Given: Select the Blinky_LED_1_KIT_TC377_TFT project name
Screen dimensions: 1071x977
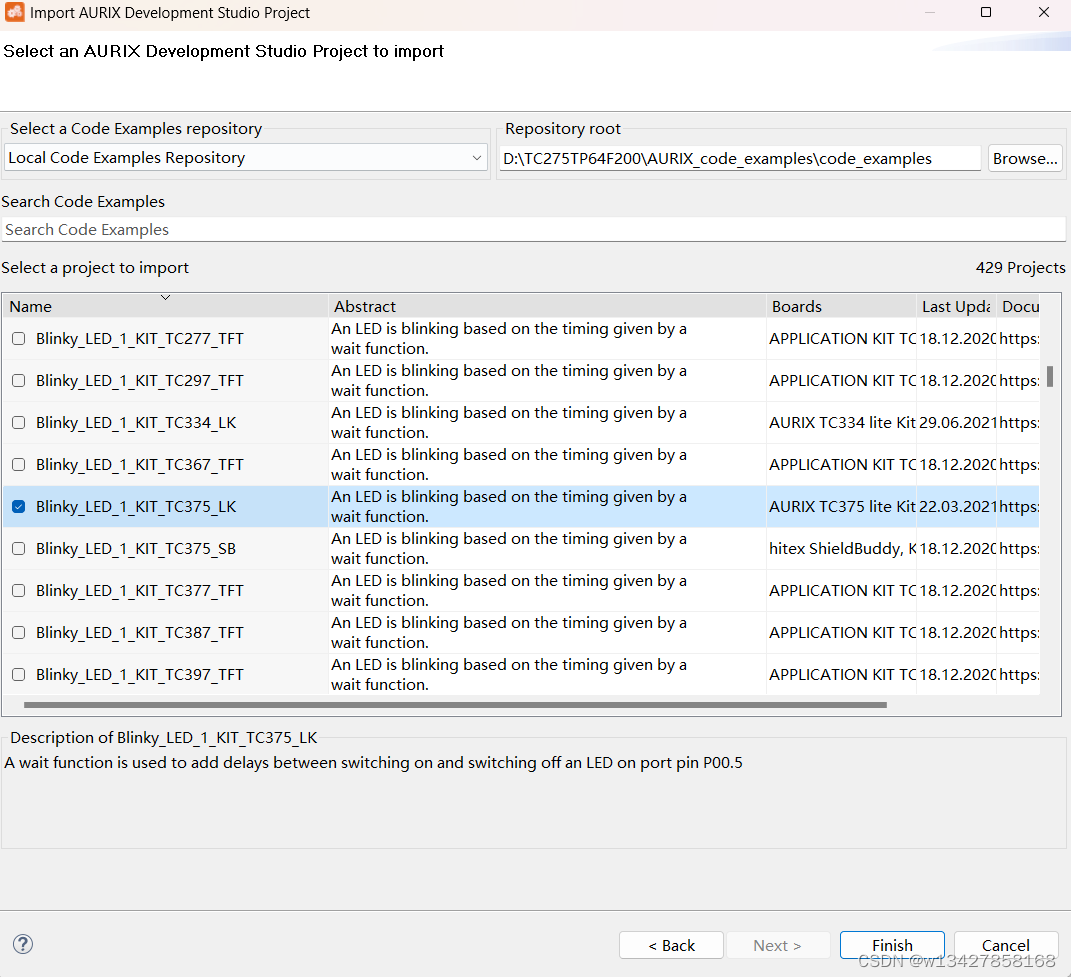Looking at the screenshot, I should (139, 591).
